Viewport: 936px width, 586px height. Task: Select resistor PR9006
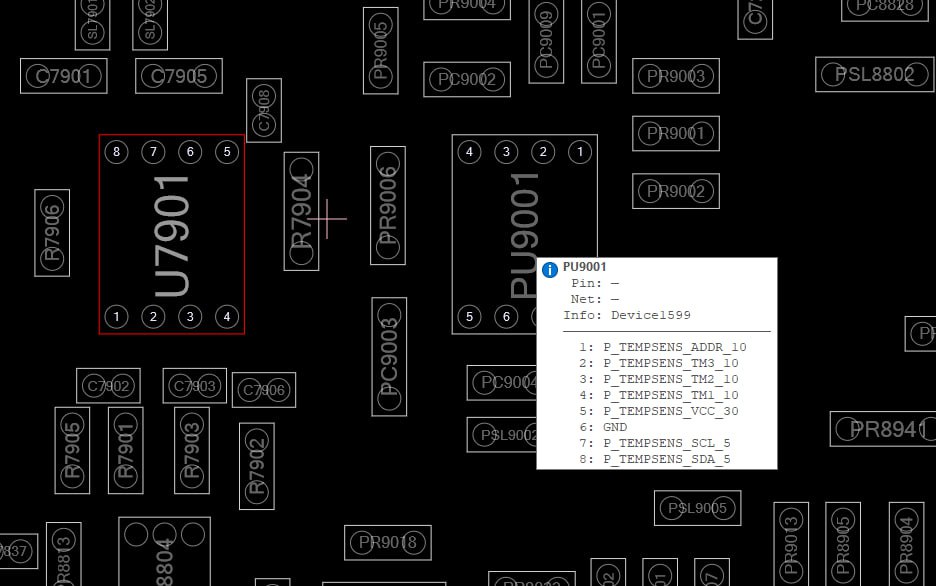pyautogui.click(x=388, y=205)
